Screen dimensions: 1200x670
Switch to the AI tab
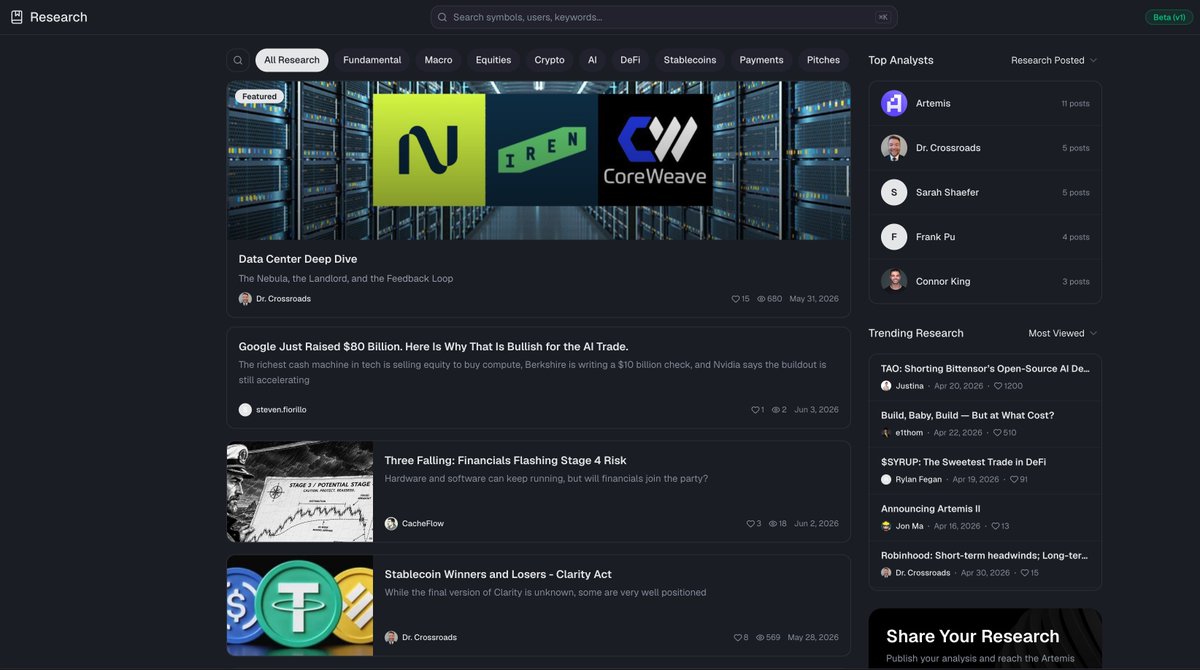[592, 60]
